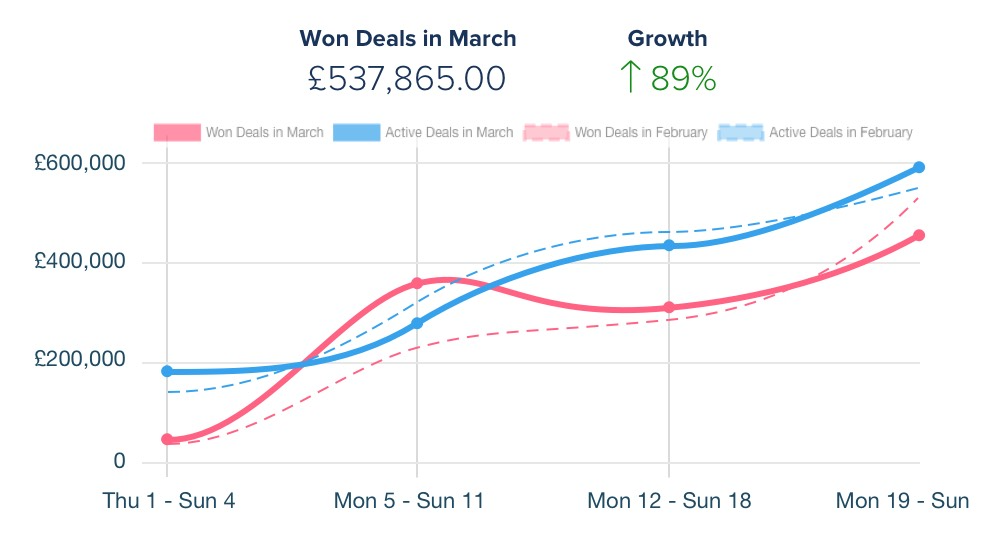Click the £400,000 y-axis label

click(x=80, y=261)
